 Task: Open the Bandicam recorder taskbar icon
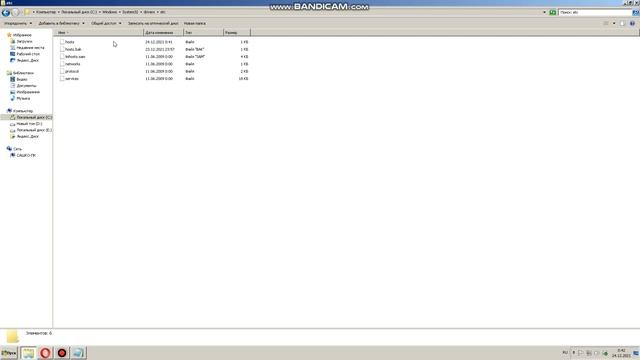[62, 353]
